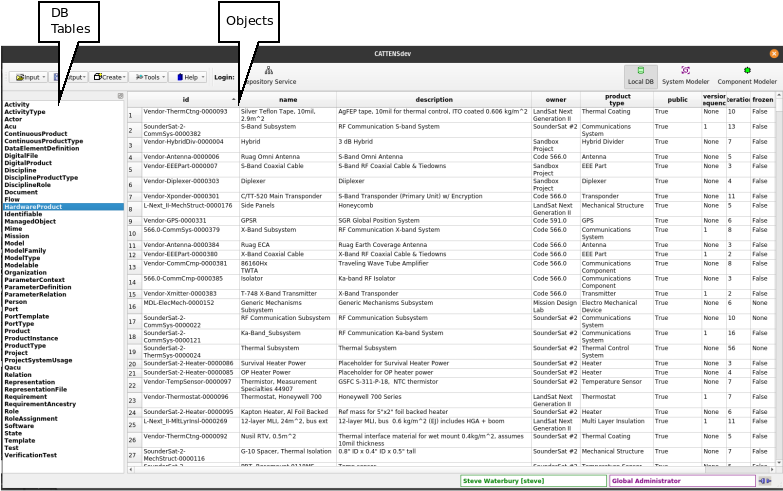Click the vertical scrollbar of objects table
Image resolution: width=783 pixels, height=491 pixels.
(x=779, y=280)
